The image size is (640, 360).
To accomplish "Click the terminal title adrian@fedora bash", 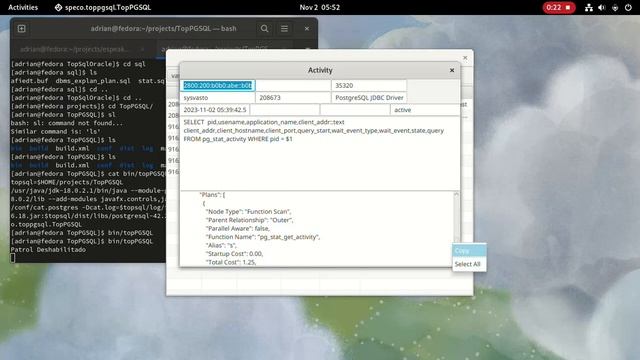I will pos(163,29).
